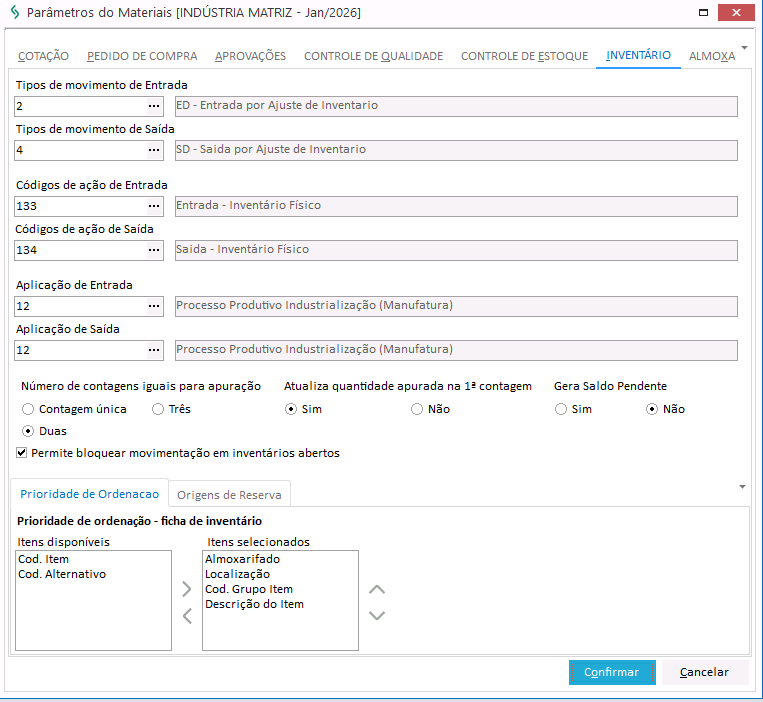Click ED - Entrada por Ajuste de Inventario description
The image size is (763, 702).
[x=456, y=106]
